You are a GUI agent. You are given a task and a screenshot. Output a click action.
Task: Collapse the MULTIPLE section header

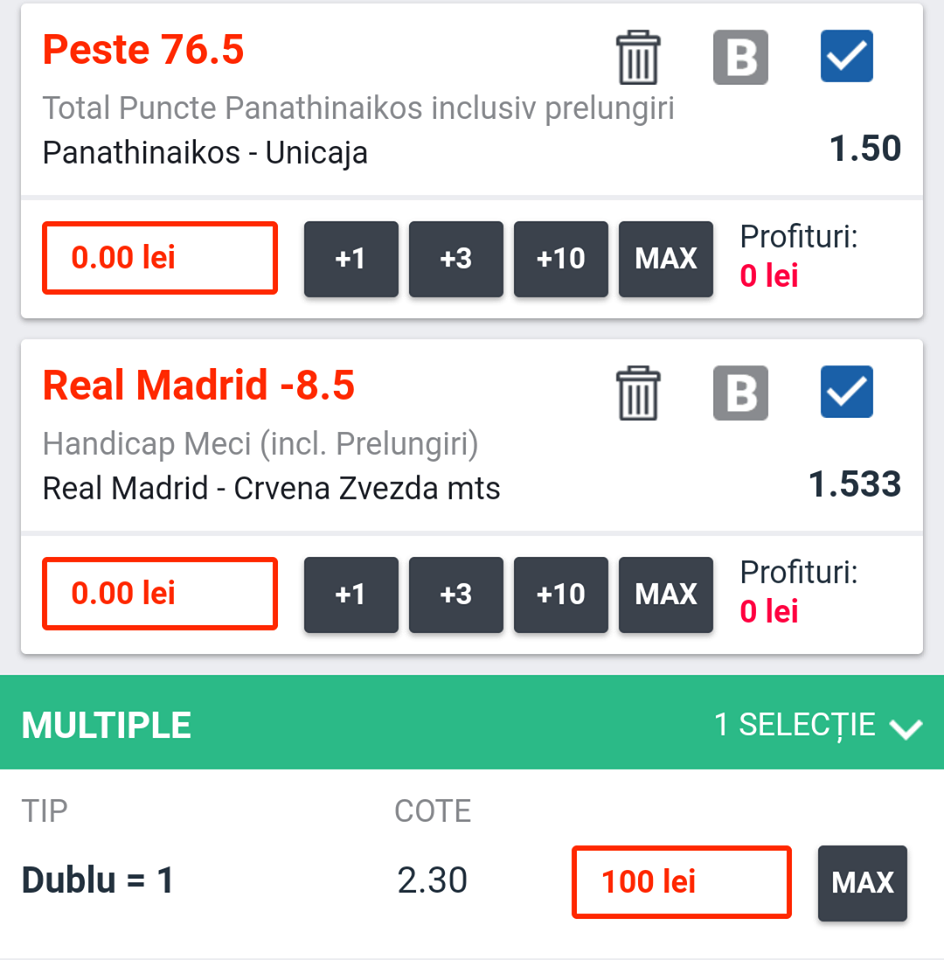107,725
